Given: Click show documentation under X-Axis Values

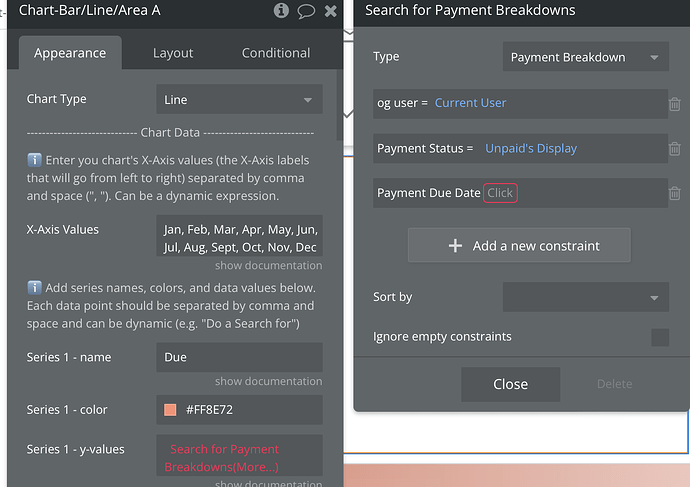Looking at the screenshot, I should [x=268, y=265].
